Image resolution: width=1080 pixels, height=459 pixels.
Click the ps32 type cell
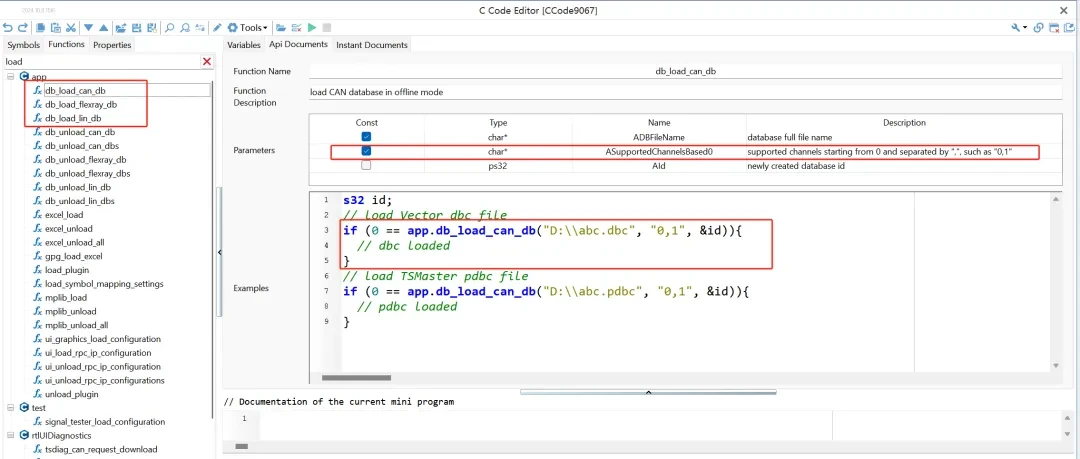tap(498, 165)
